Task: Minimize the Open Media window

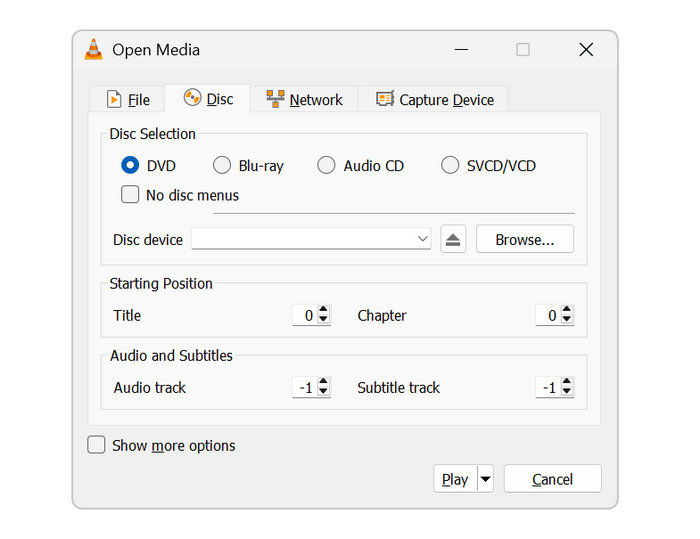Action: (x=461, y=49)
